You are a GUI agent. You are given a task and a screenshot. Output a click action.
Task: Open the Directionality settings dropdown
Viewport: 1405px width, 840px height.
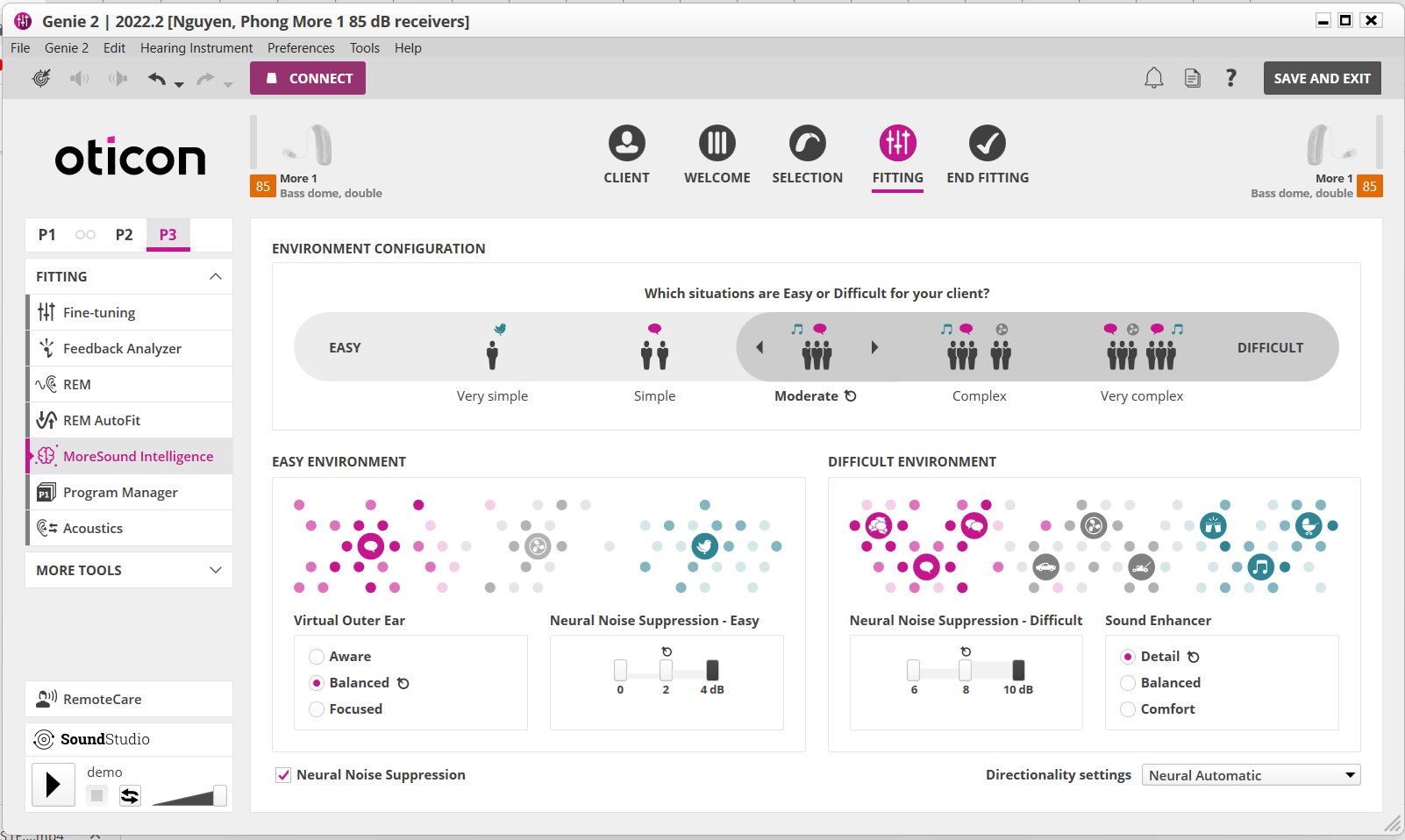(x=1251, y=775)
